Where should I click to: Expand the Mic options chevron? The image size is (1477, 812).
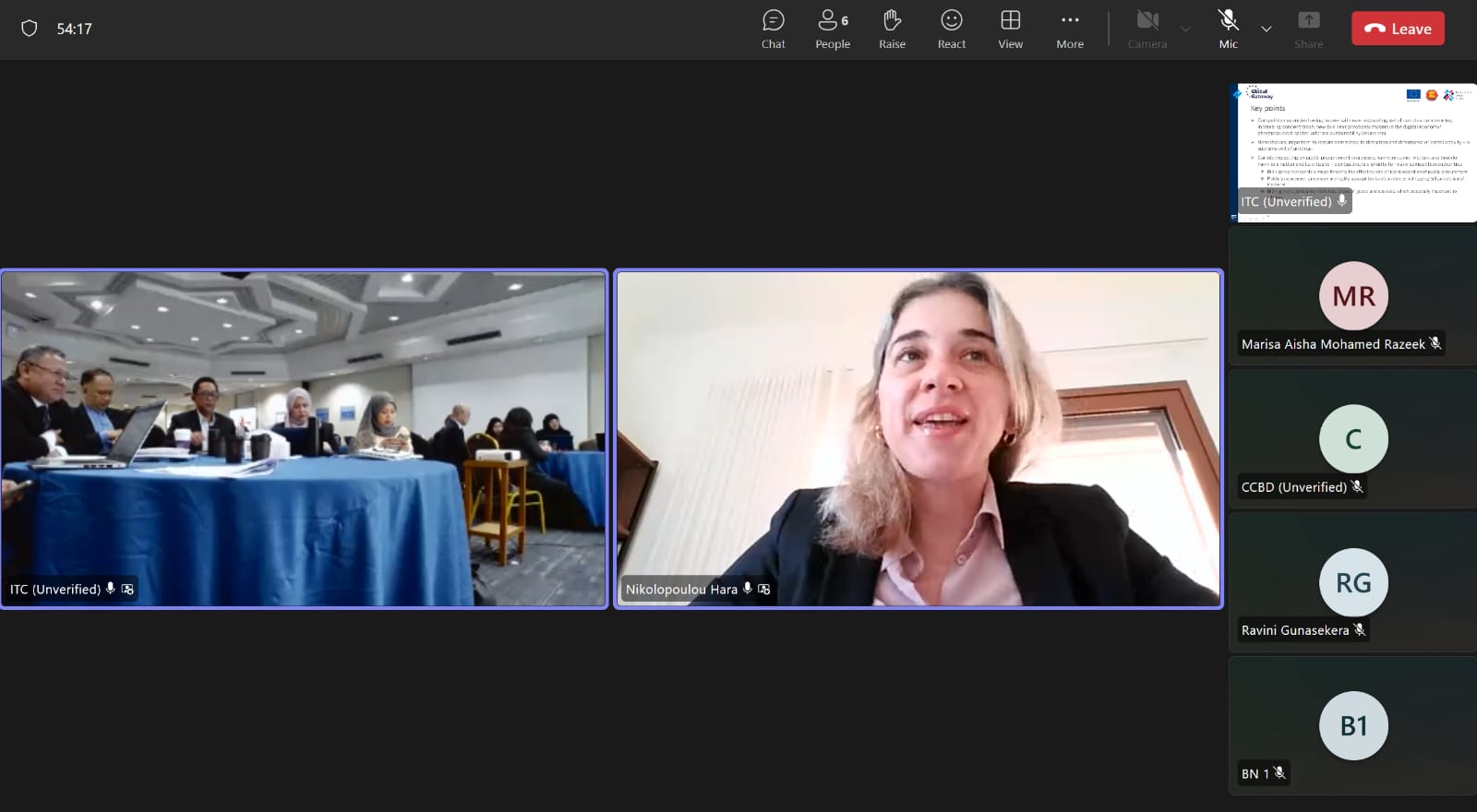point(1267,29)
